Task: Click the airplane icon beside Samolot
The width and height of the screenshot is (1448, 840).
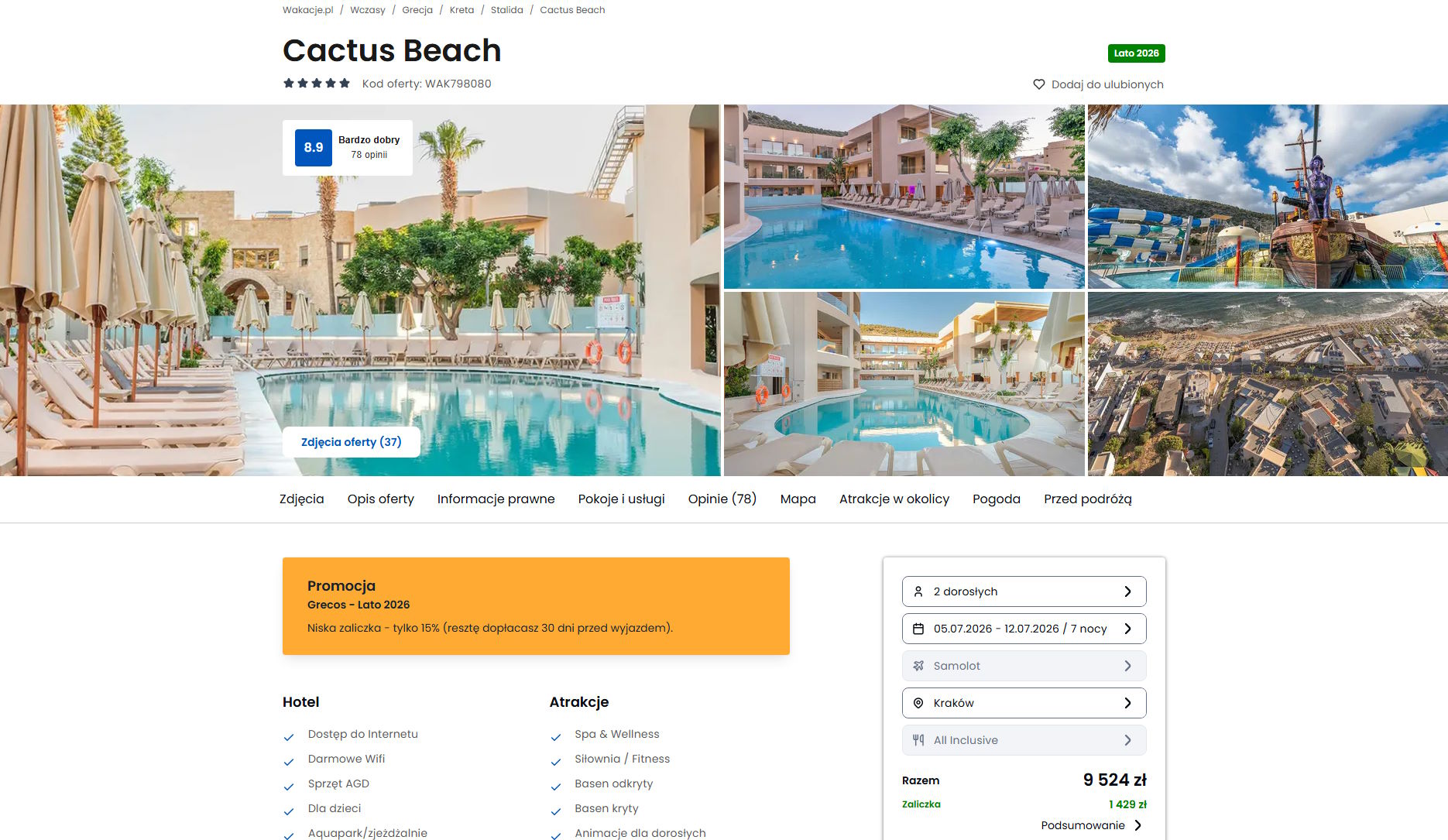Action: pos(918,666)
